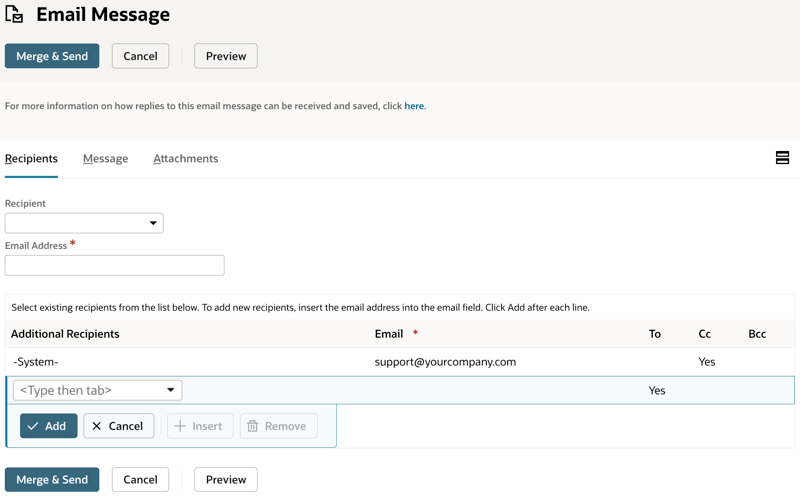Click the Bcc column header

[757, 334]
